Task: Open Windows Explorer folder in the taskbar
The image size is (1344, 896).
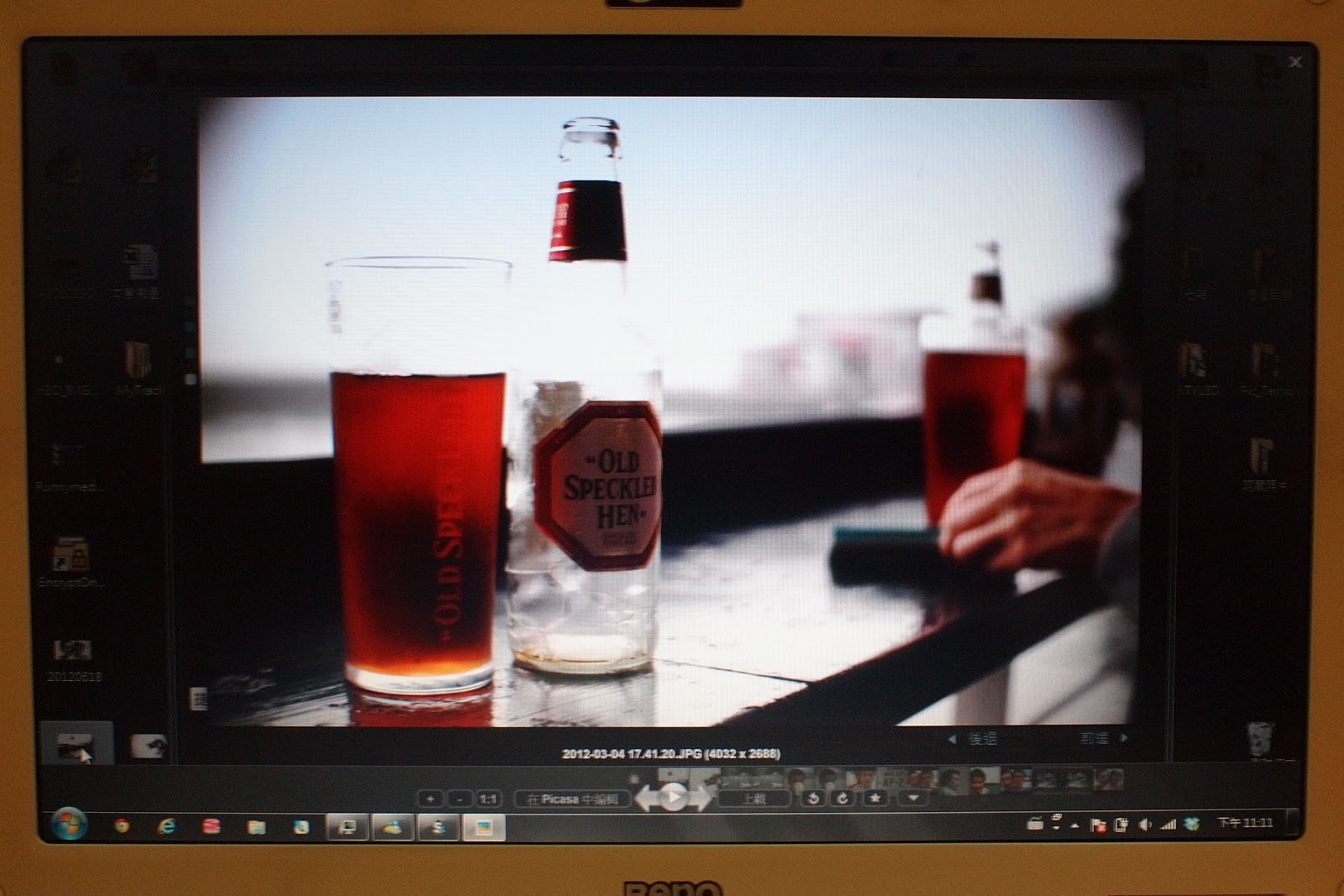Action: tap(257, 827)
